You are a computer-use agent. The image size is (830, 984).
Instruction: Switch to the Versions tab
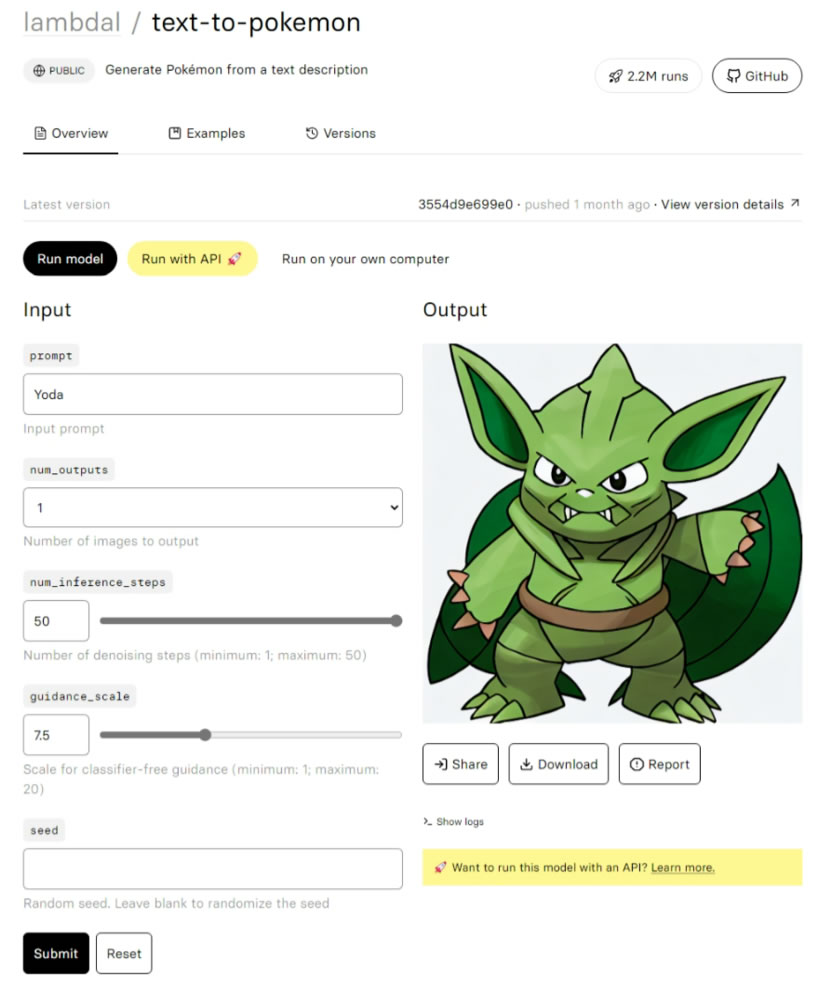pyautogui.click(x=341, y=133)
